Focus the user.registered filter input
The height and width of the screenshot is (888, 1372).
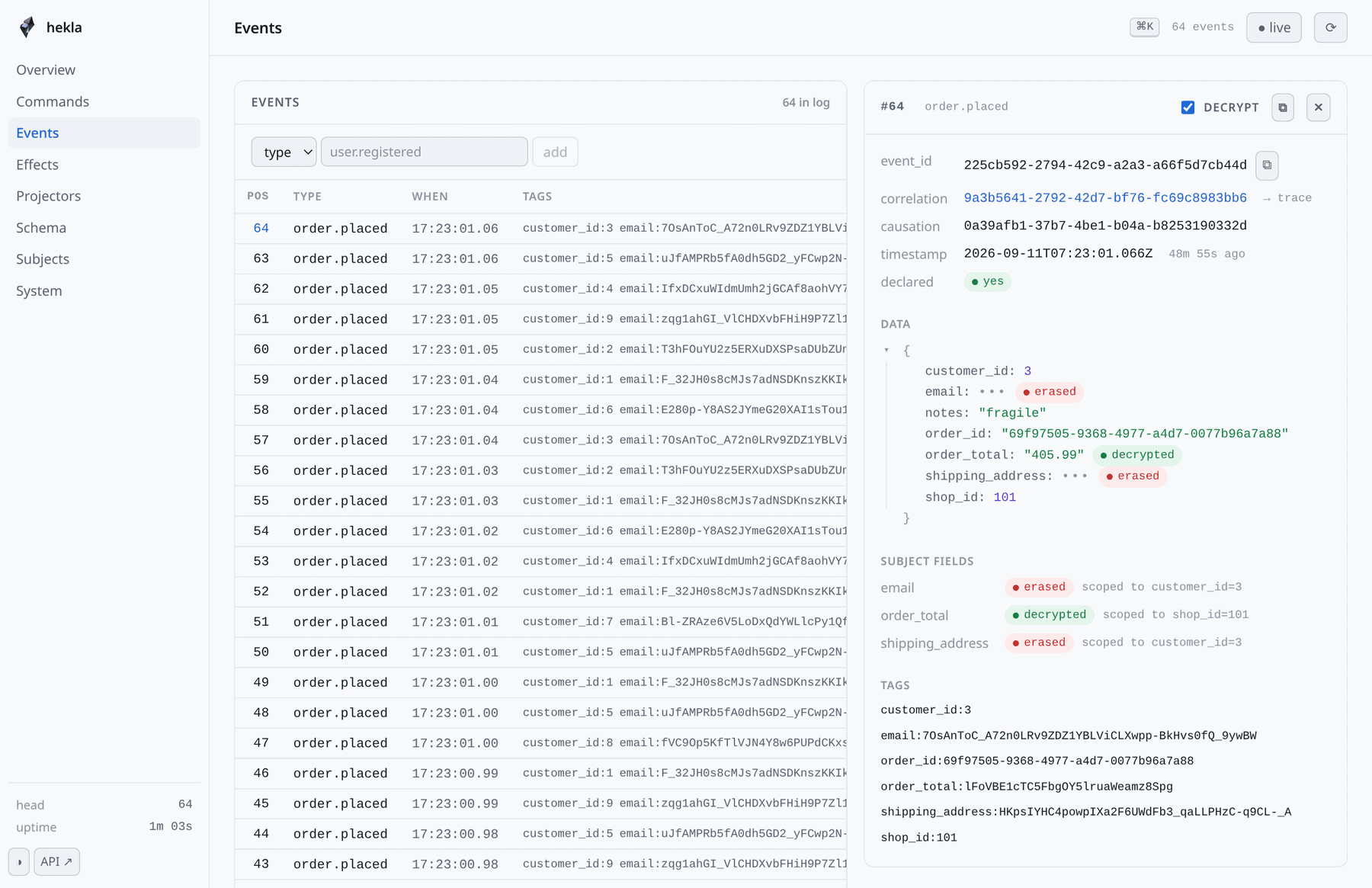(x=425, y=152)
